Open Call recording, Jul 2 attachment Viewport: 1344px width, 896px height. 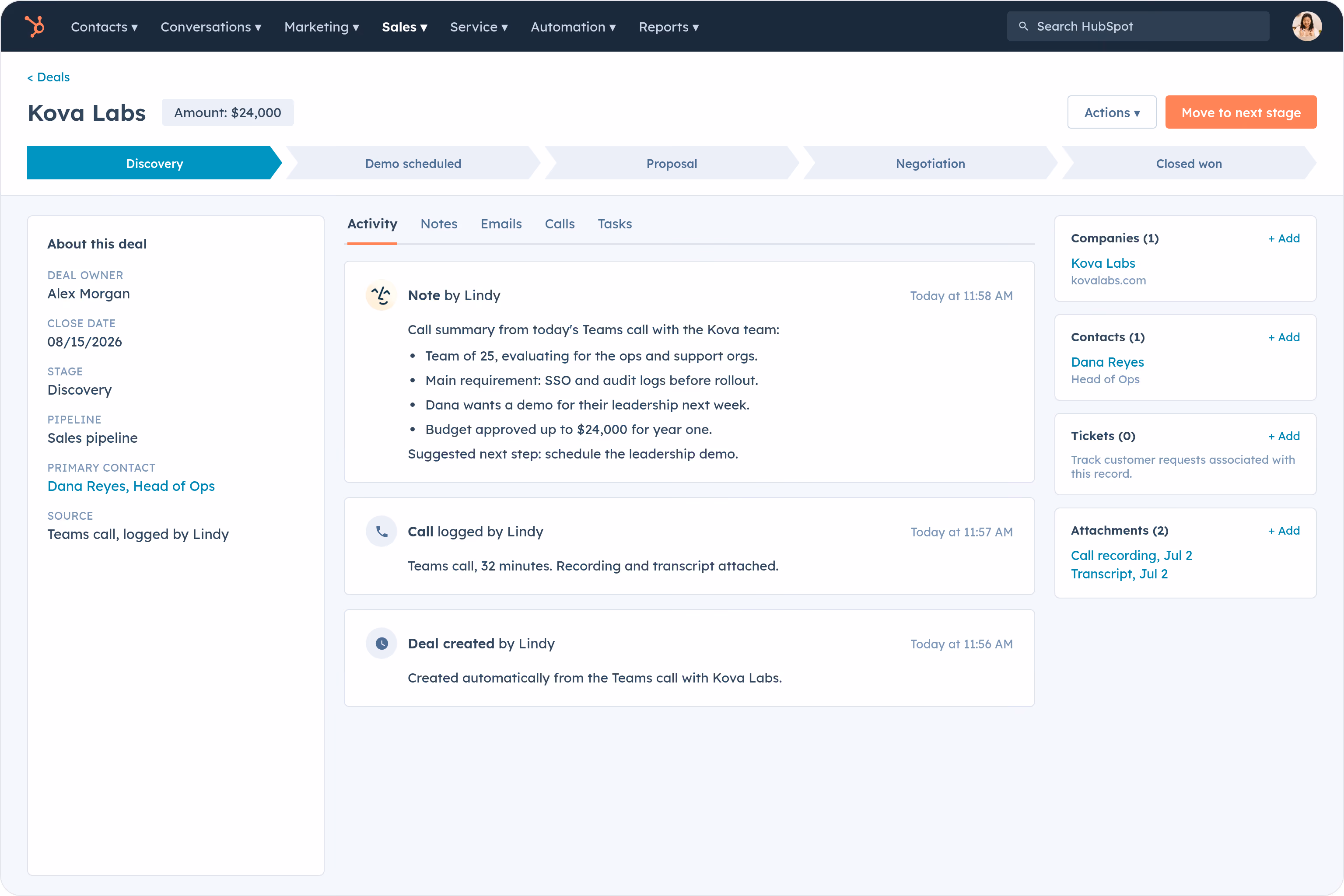pos(1131,556)
